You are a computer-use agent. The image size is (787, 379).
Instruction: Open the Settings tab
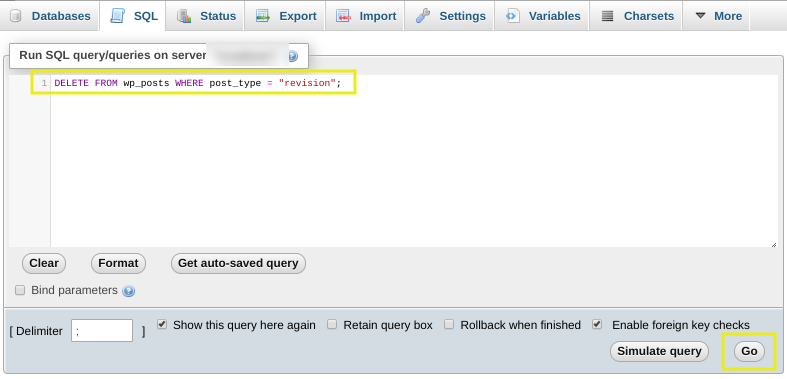tap(450, 16)
